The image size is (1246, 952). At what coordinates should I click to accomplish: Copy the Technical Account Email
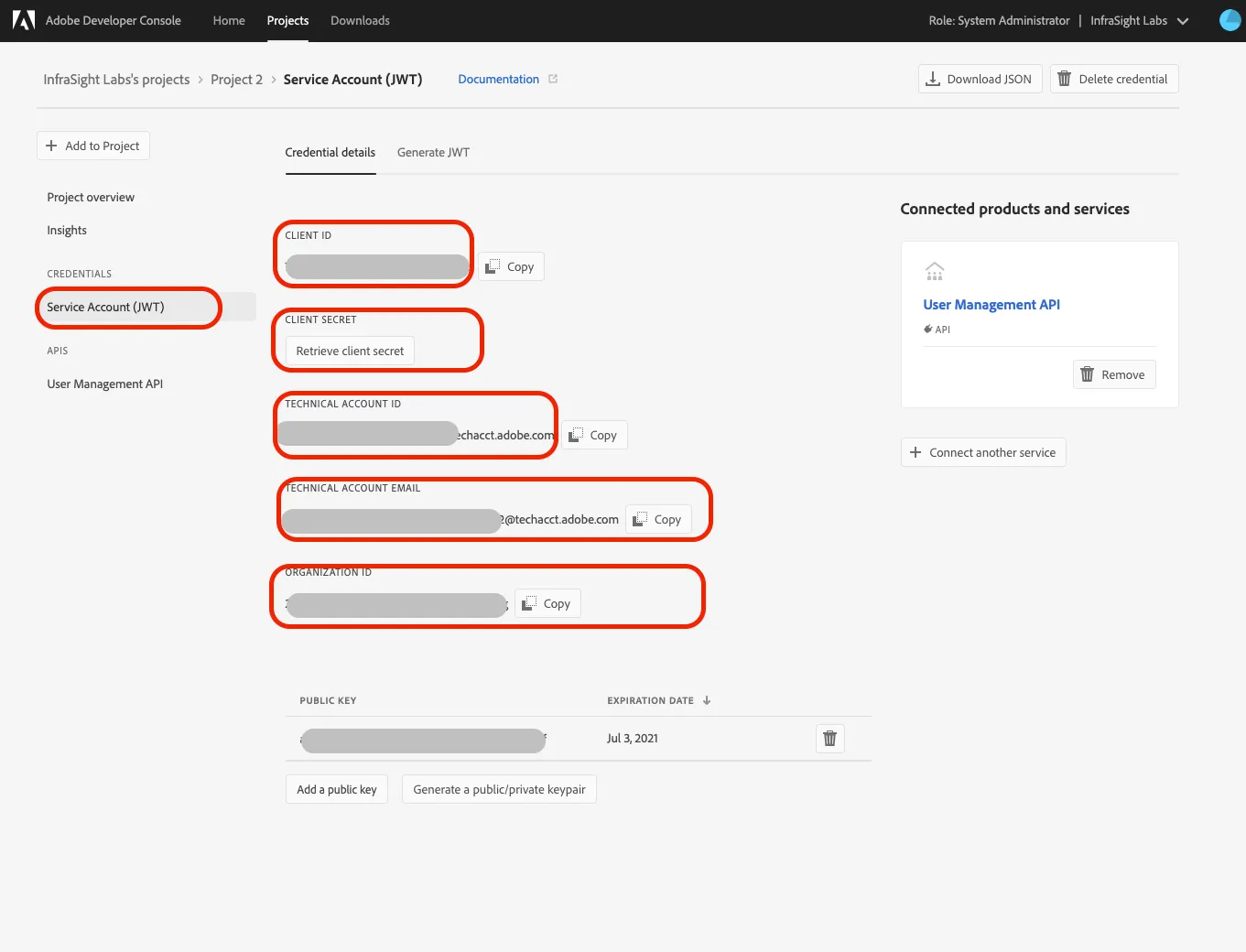(658, 519)
